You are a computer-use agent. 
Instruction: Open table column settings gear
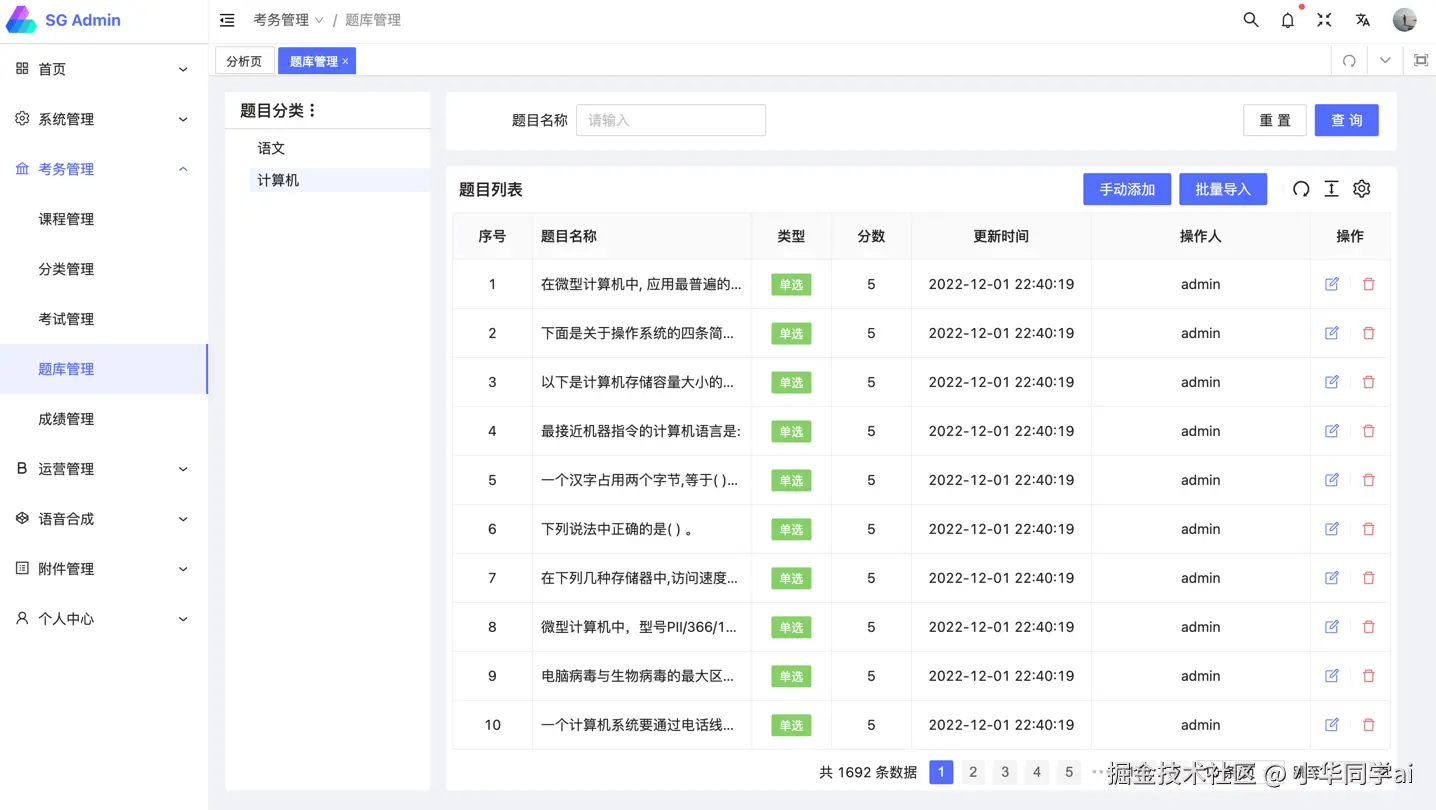[x=1362, y=189]
